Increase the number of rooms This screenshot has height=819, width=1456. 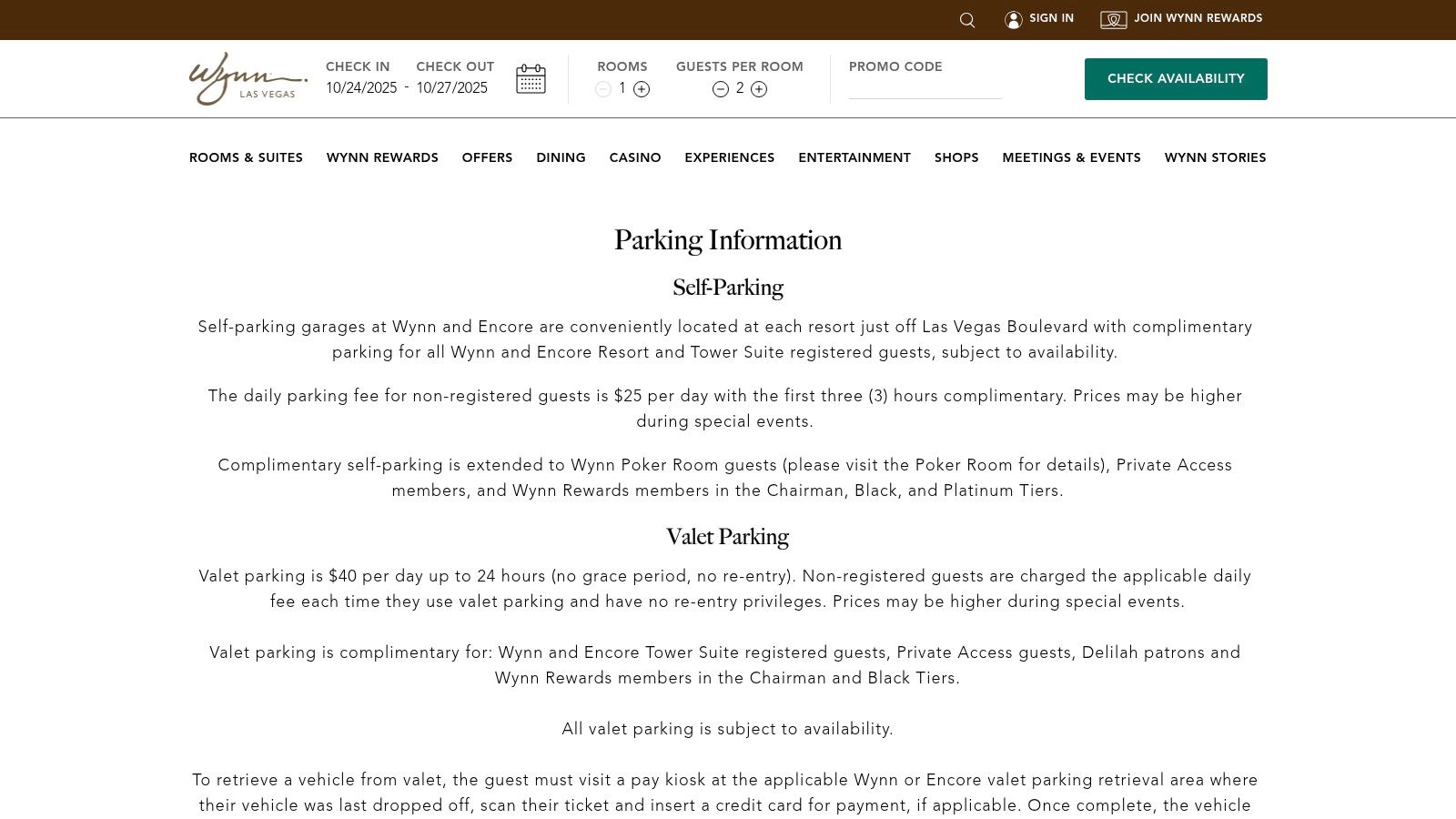pyautogui.click(x=642, y=89)
